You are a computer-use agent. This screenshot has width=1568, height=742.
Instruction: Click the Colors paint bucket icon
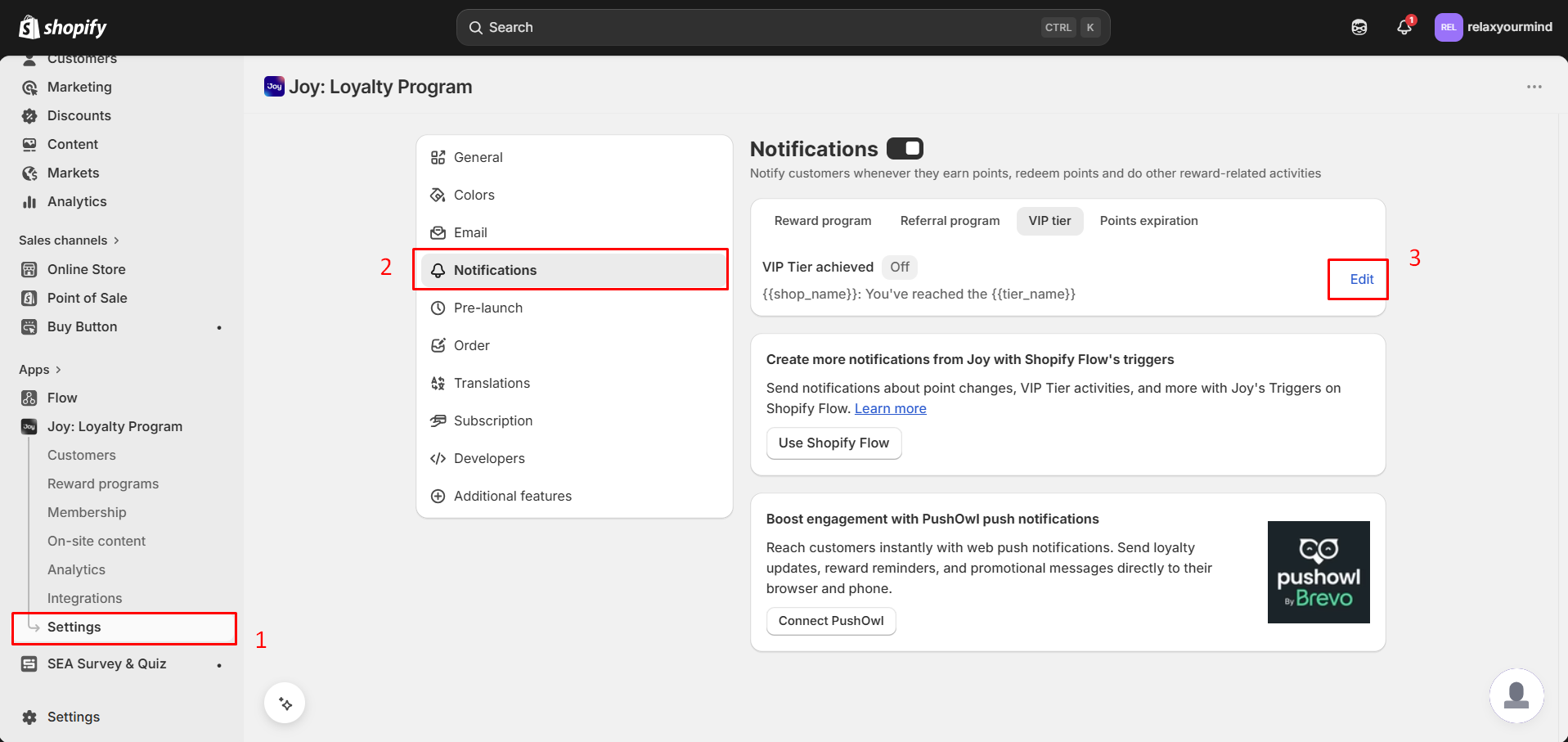click(x=438, y=196)
